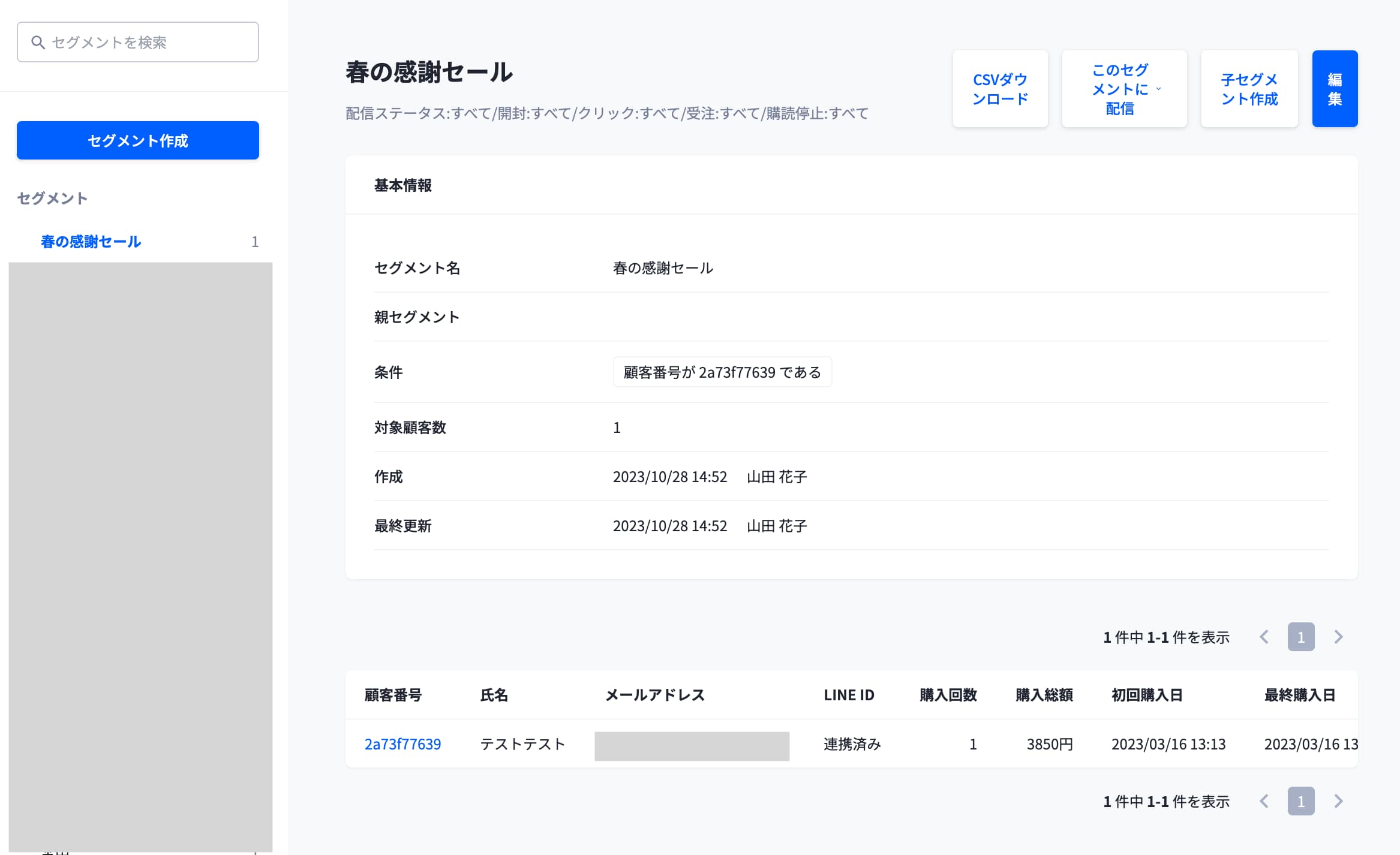Select page 1 in bottom pagination
Screen dimensions: 1400x855
pos(1300,801)
